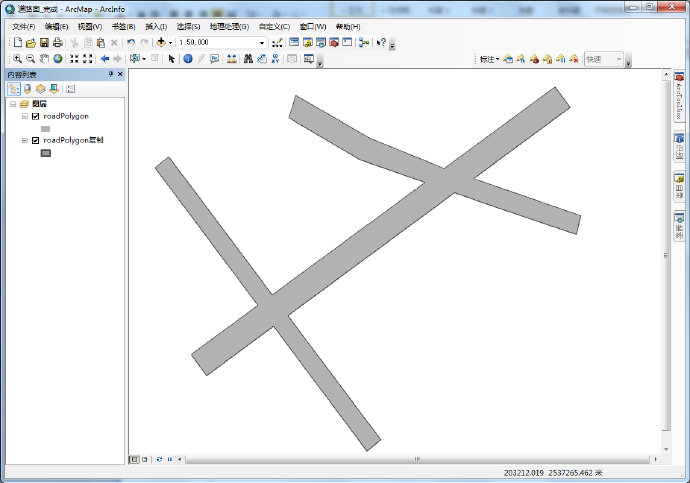The image size is (690, 483).
Task: Open the 编辑(E) menu
Action: pos(56,27)
